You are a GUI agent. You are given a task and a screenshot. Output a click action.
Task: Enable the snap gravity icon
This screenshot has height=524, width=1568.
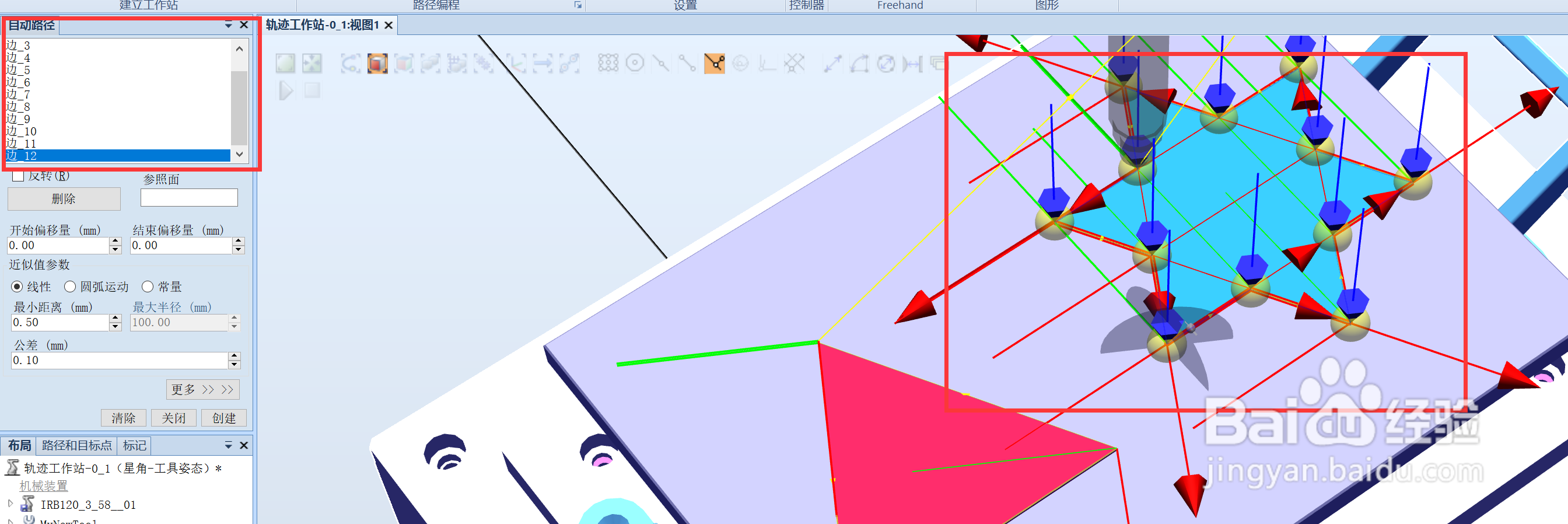(x=740, y=63)
